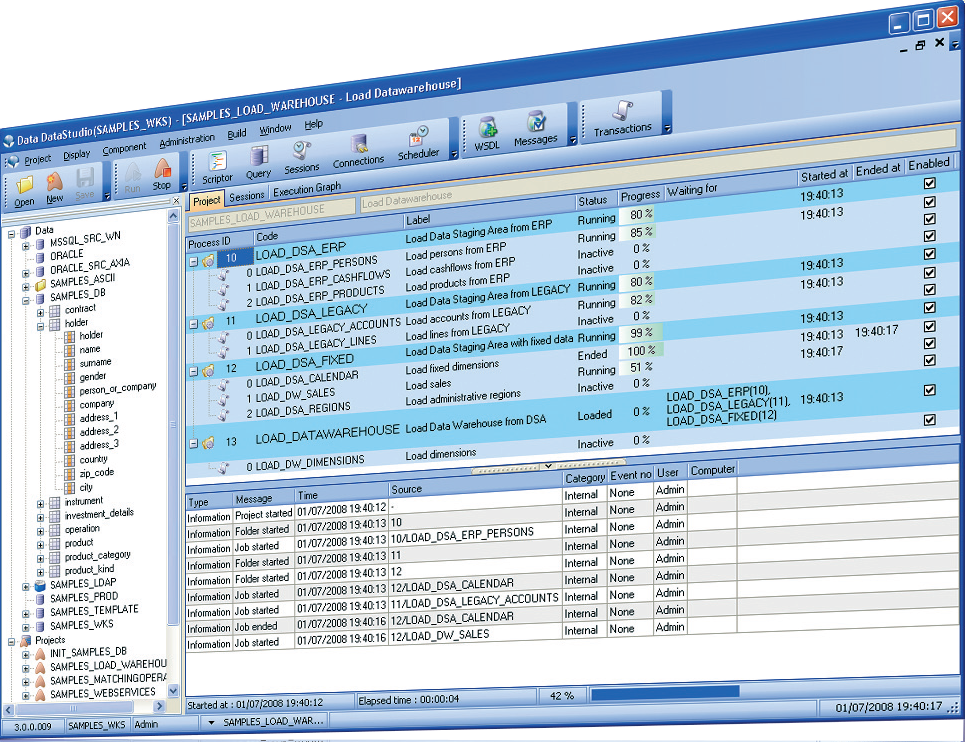Open the Messages toolbar icon
This screenshot has height=742, width=965.
(x=536, y=127)
